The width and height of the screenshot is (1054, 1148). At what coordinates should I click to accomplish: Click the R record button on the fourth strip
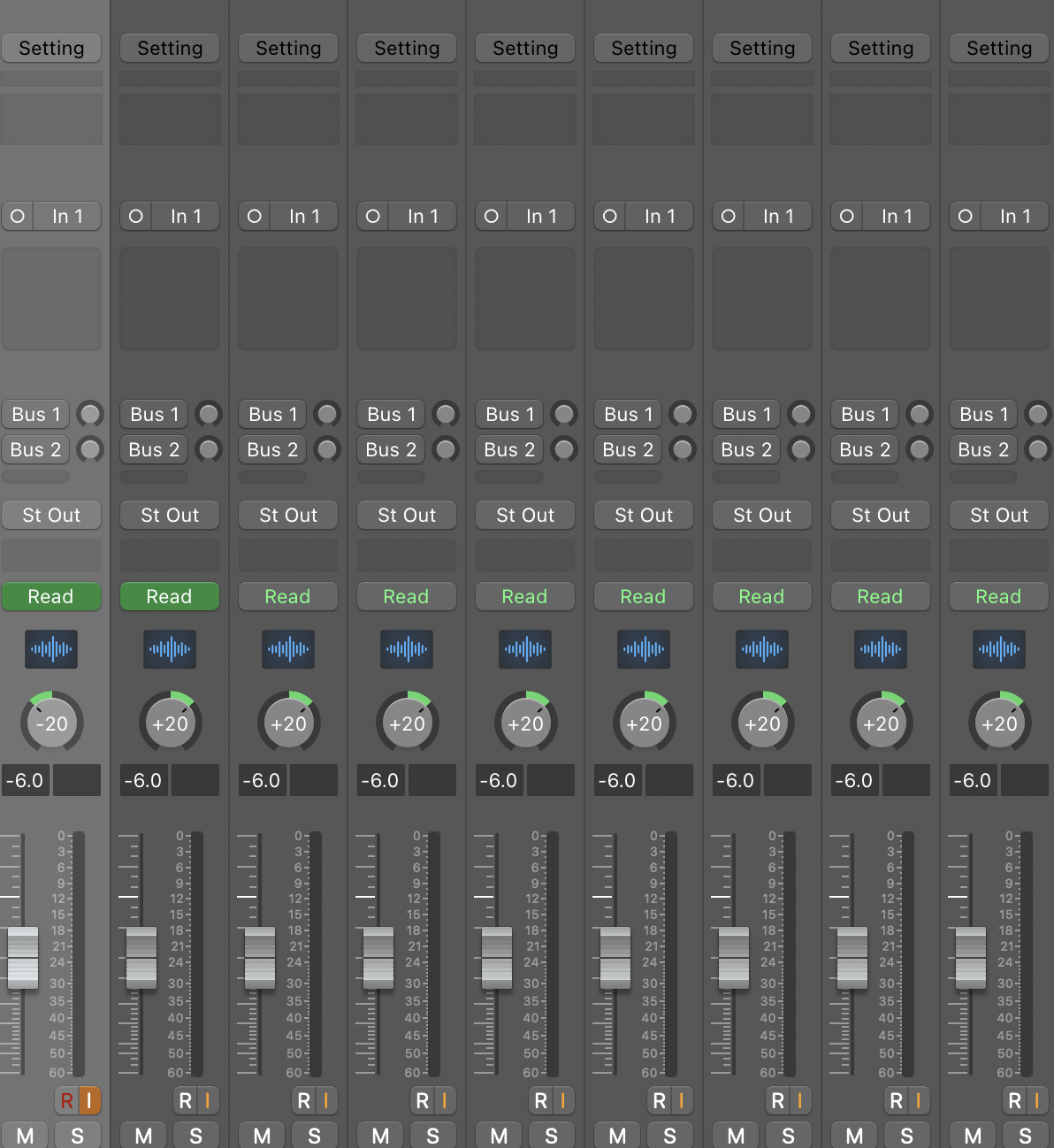coord(423,1101)
